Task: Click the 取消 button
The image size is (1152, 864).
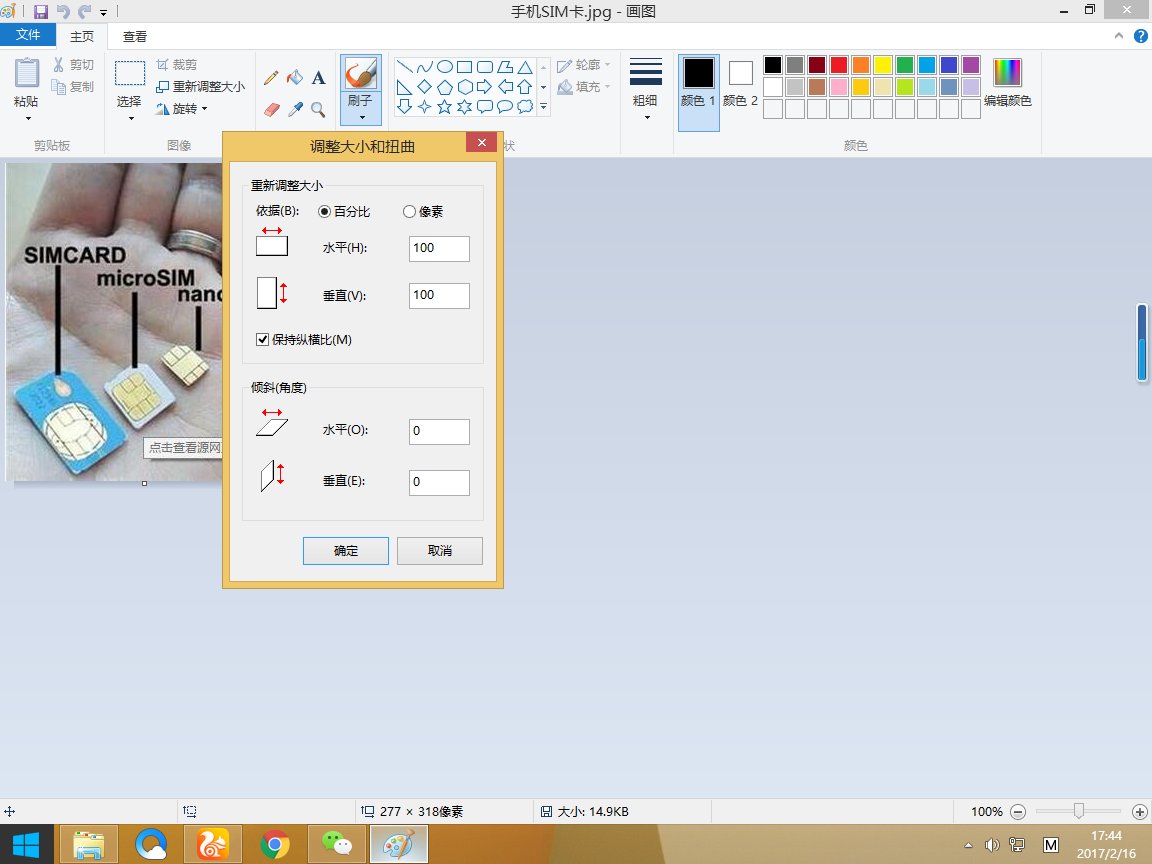Action: click(440, 551)
